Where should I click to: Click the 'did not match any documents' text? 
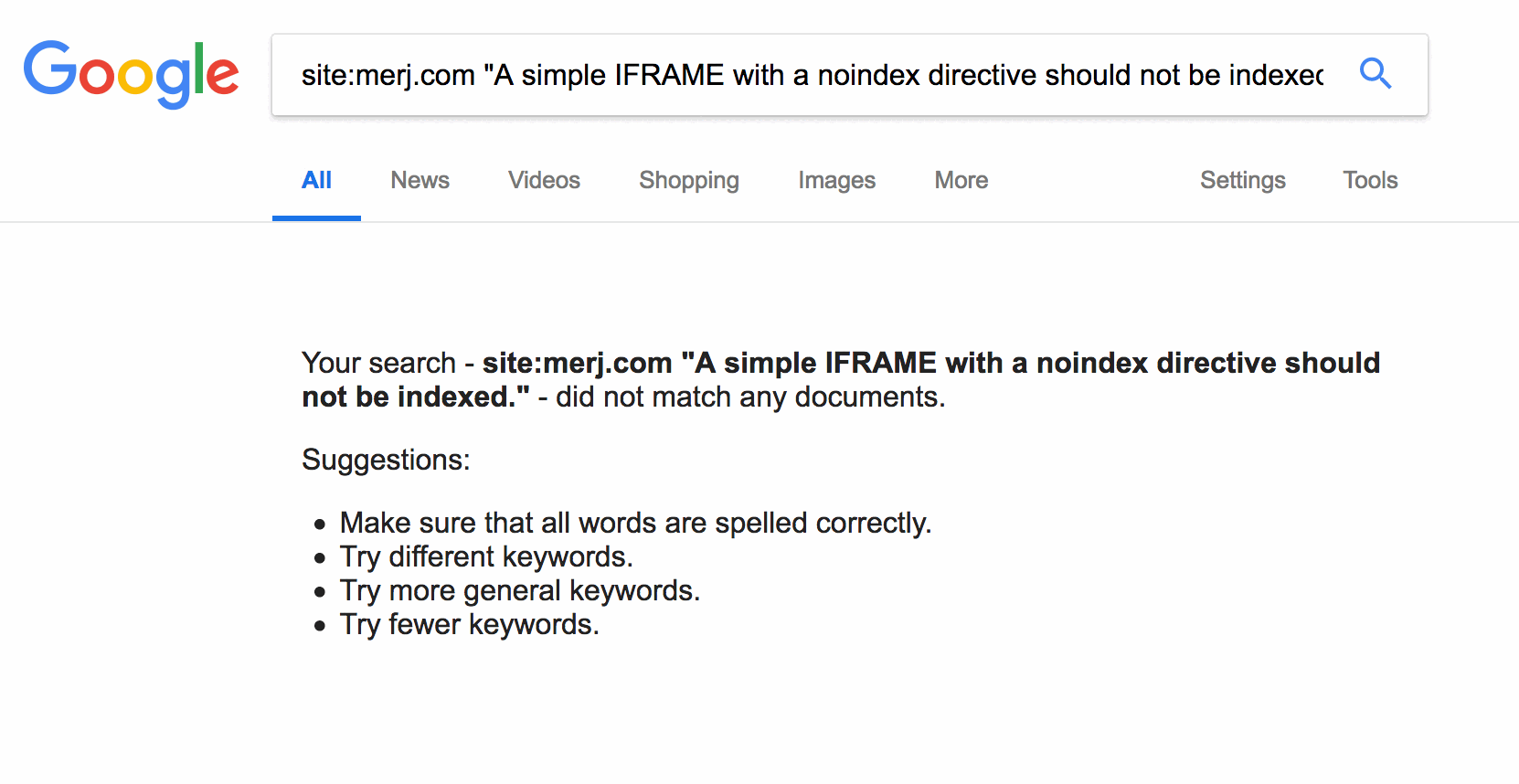pos(749,397)
